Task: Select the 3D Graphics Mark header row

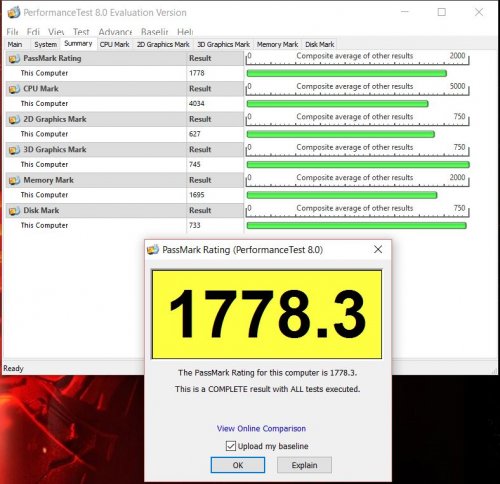Action: pos(124,150)
